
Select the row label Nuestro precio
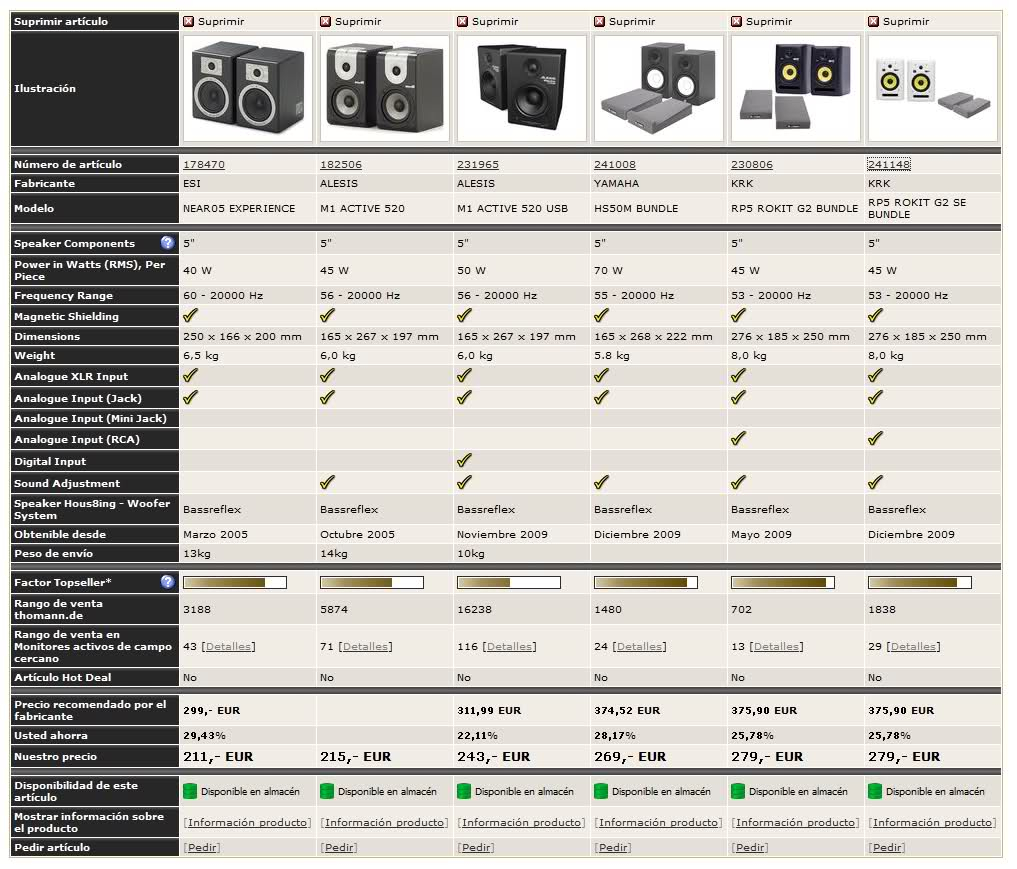click(x=56, y=757)
